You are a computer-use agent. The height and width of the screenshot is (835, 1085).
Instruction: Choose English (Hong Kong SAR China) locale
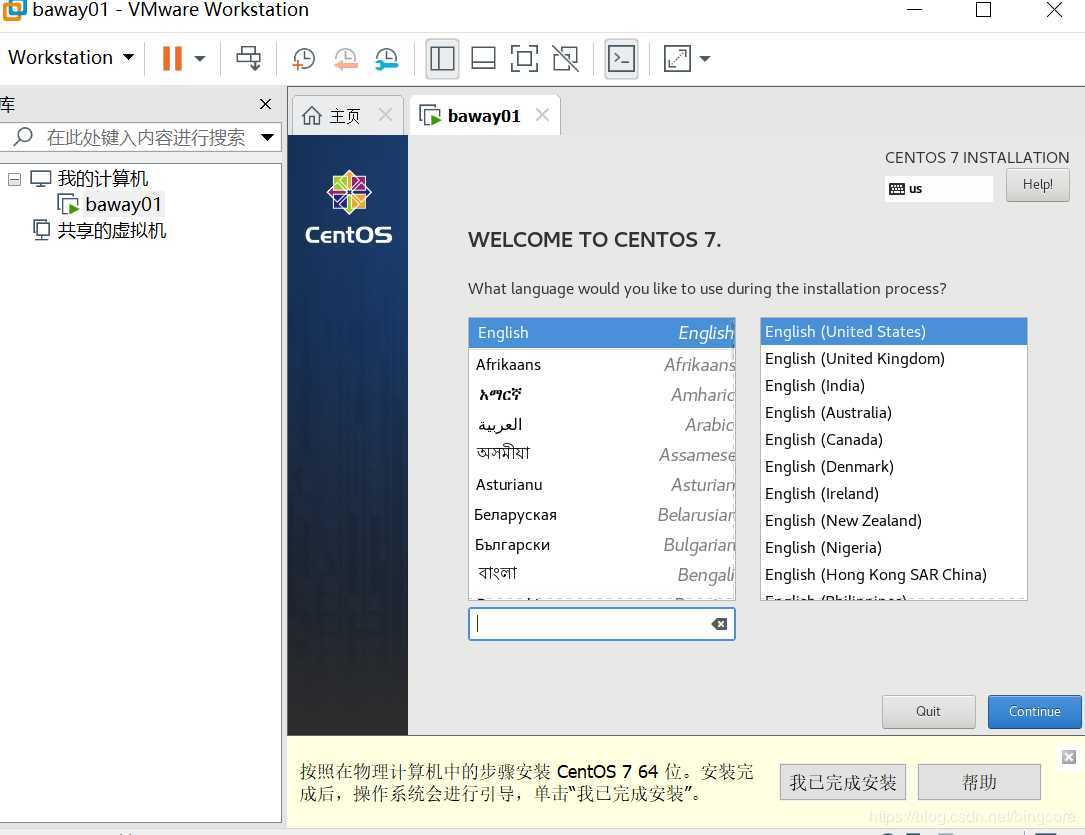893,574
